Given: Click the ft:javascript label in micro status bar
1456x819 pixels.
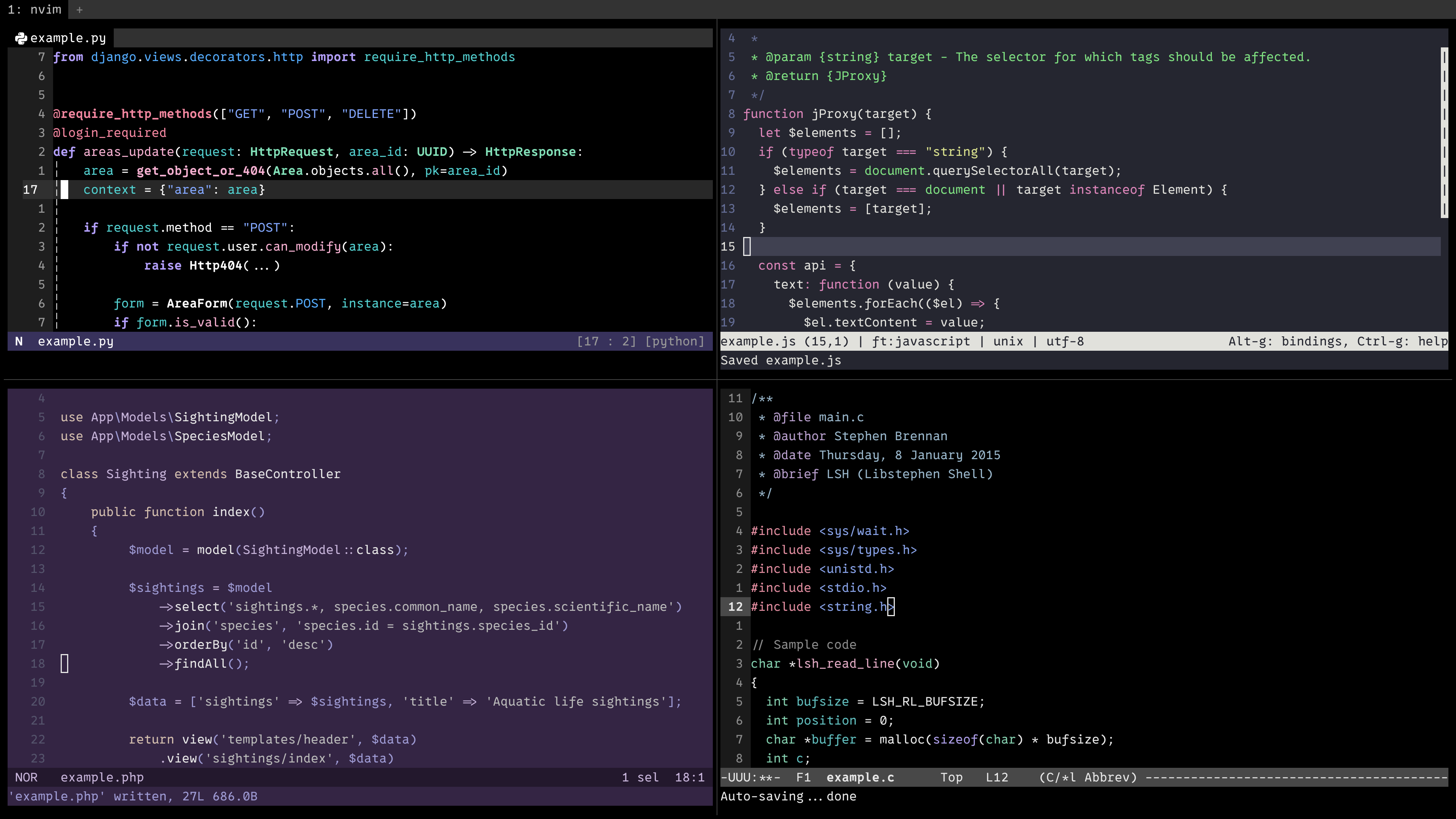Looking at the screenshot, I should tap(921, 341).
